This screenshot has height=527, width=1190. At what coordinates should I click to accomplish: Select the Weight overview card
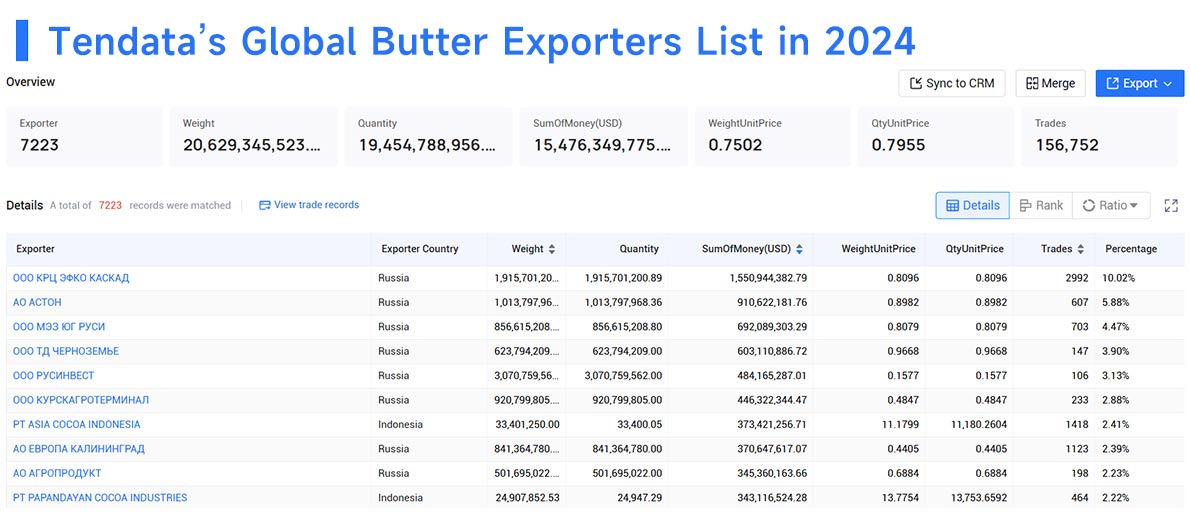tap(253, 137)
